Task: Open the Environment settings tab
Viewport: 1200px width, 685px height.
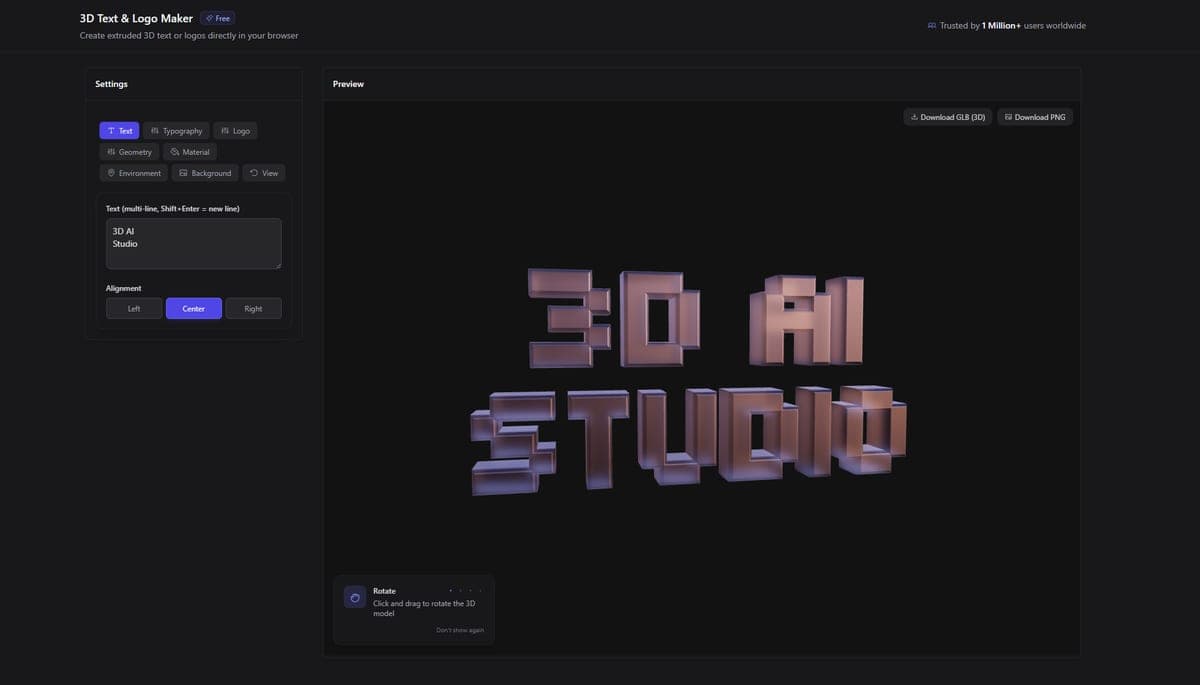Action: pyautogui.click(x=134, y=173)
